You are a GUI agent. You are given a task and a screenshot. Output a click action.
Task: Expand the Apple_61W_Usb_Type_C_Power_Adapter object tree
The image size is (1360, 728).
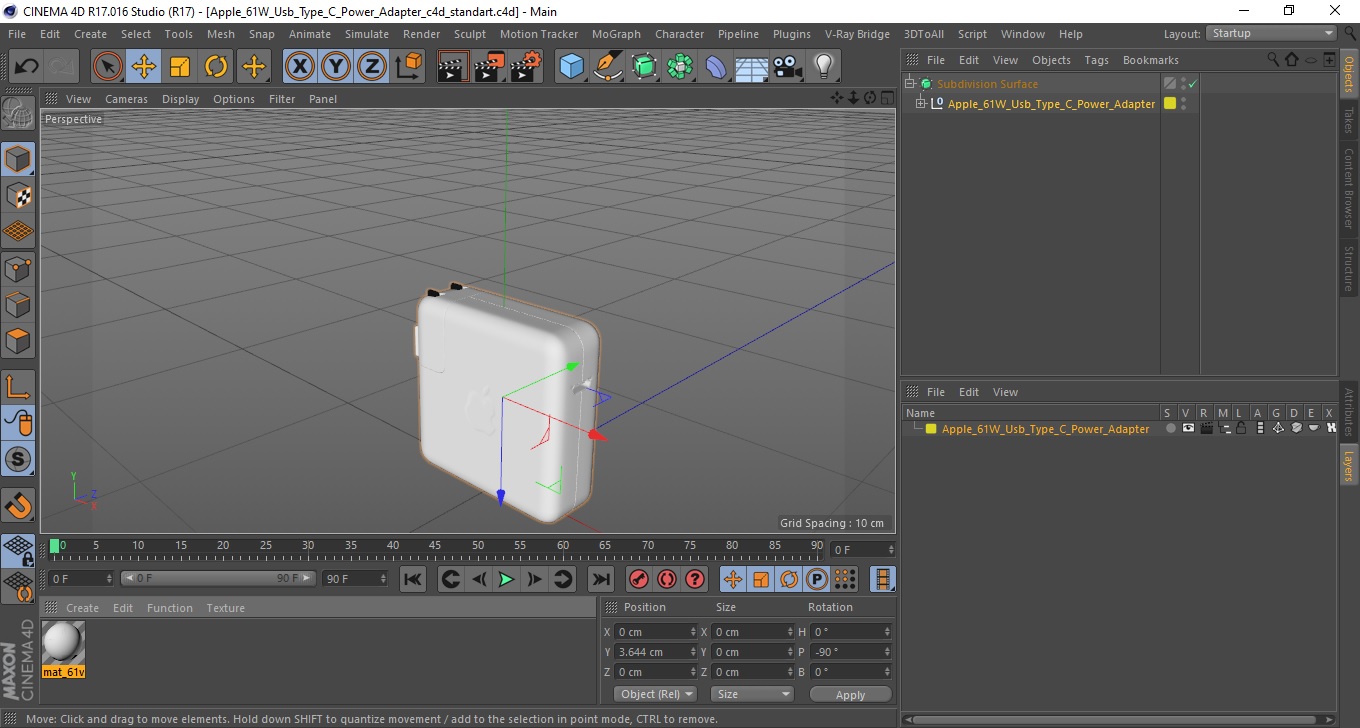click(x=921, y=104)
